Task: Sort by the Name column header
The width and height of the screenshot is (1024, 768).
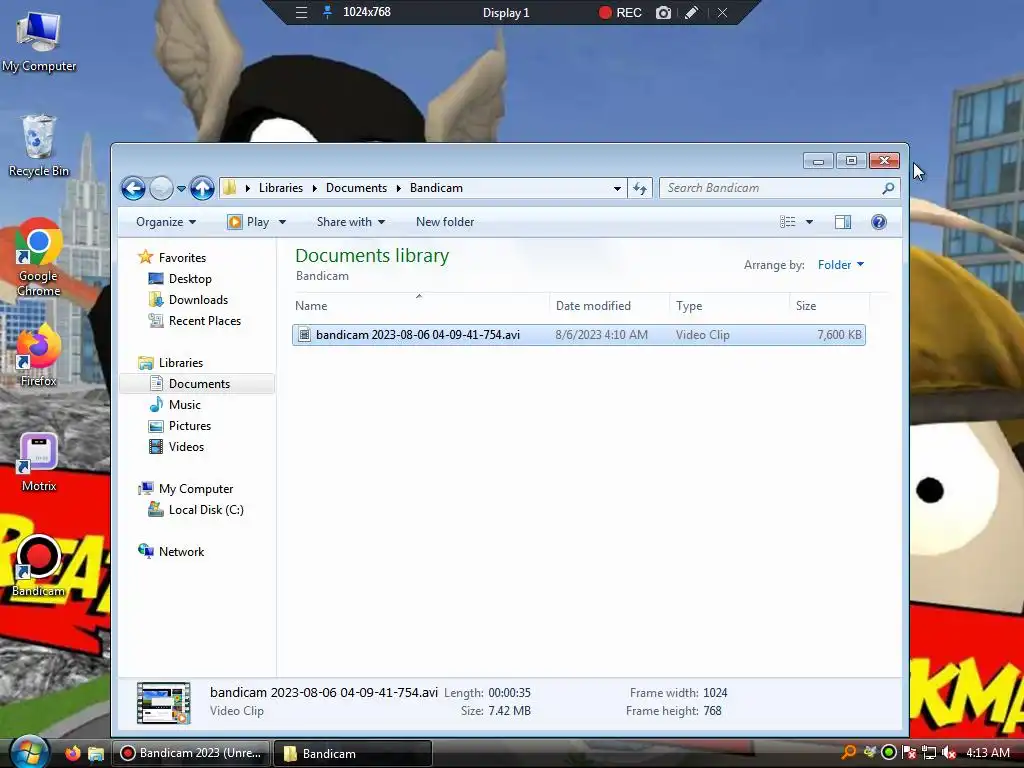Action: click(x=421, y=306)
